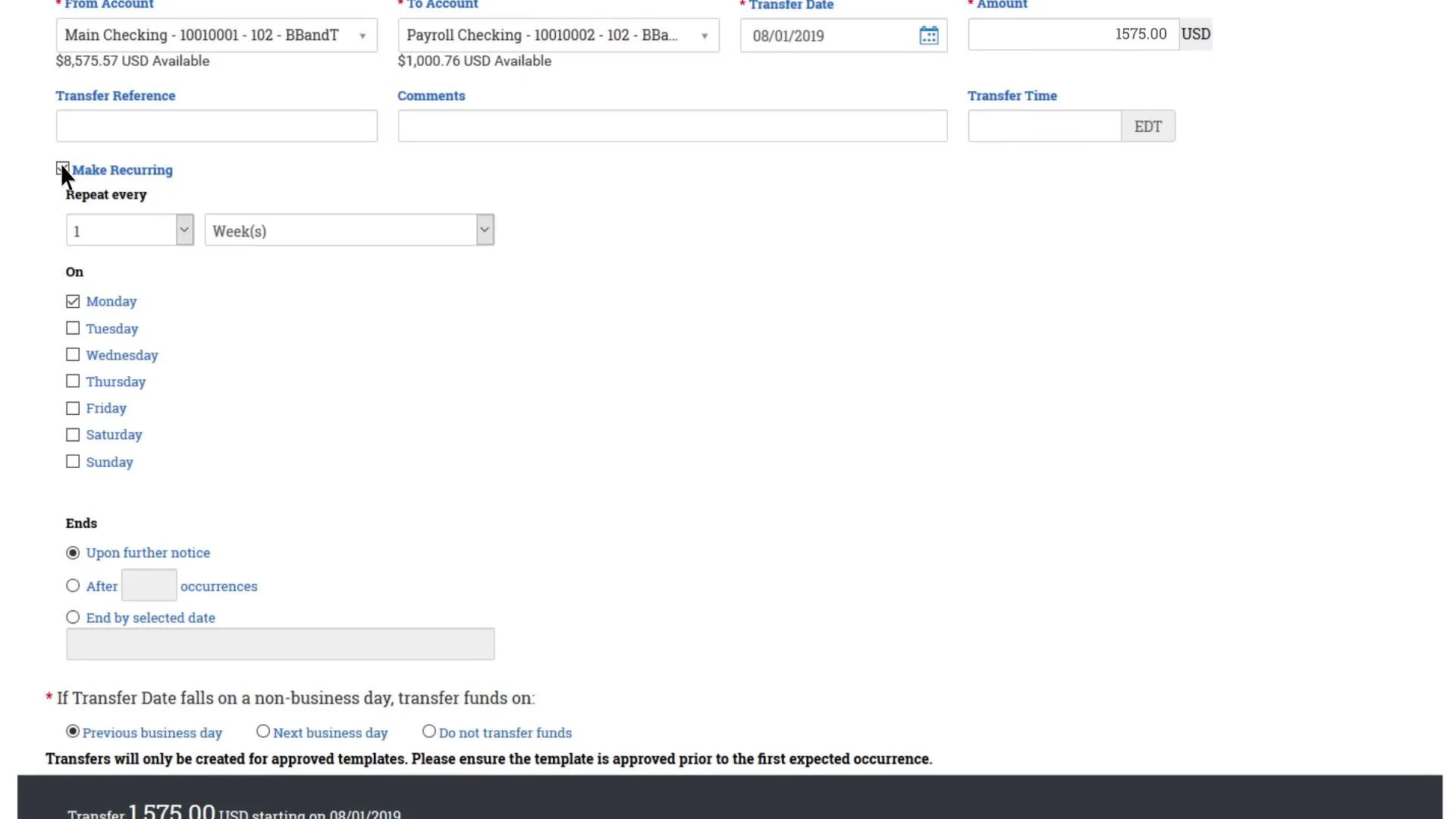This screenshot has height=819, width=1456.
Task: Click the Transfer Time input box
Action: point(1043,126)
